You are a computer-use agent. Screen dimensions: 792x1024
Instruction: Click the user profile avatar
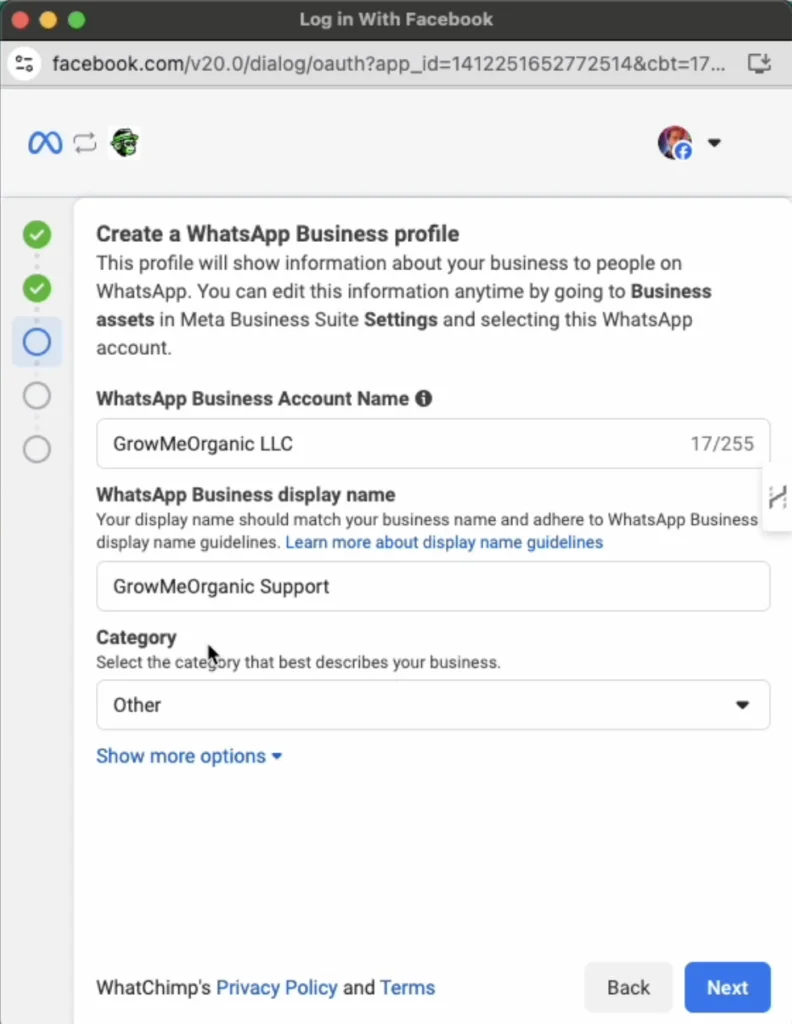tap(674, 142)
